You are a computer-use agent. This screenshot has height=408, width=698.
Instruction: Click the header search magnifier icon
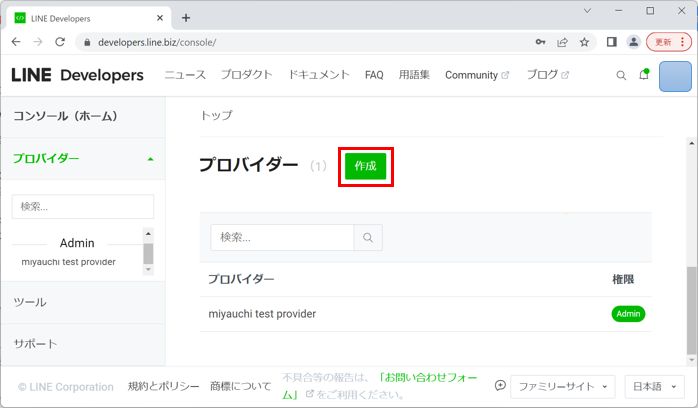(x=621, y=75)
